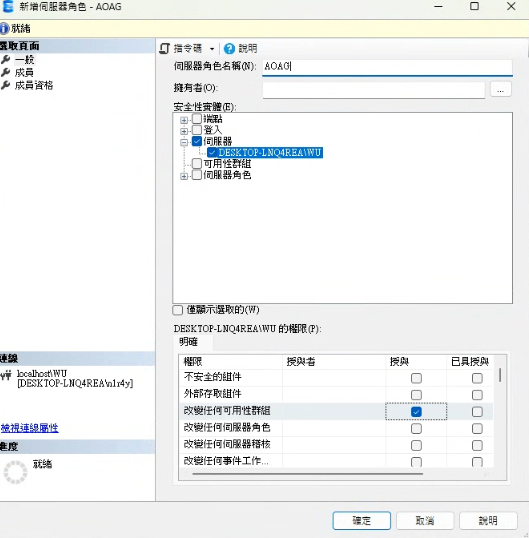Check the 端點 securable checkbox
This screenshot has height=538, width=529.
click(x=197, y=119)
